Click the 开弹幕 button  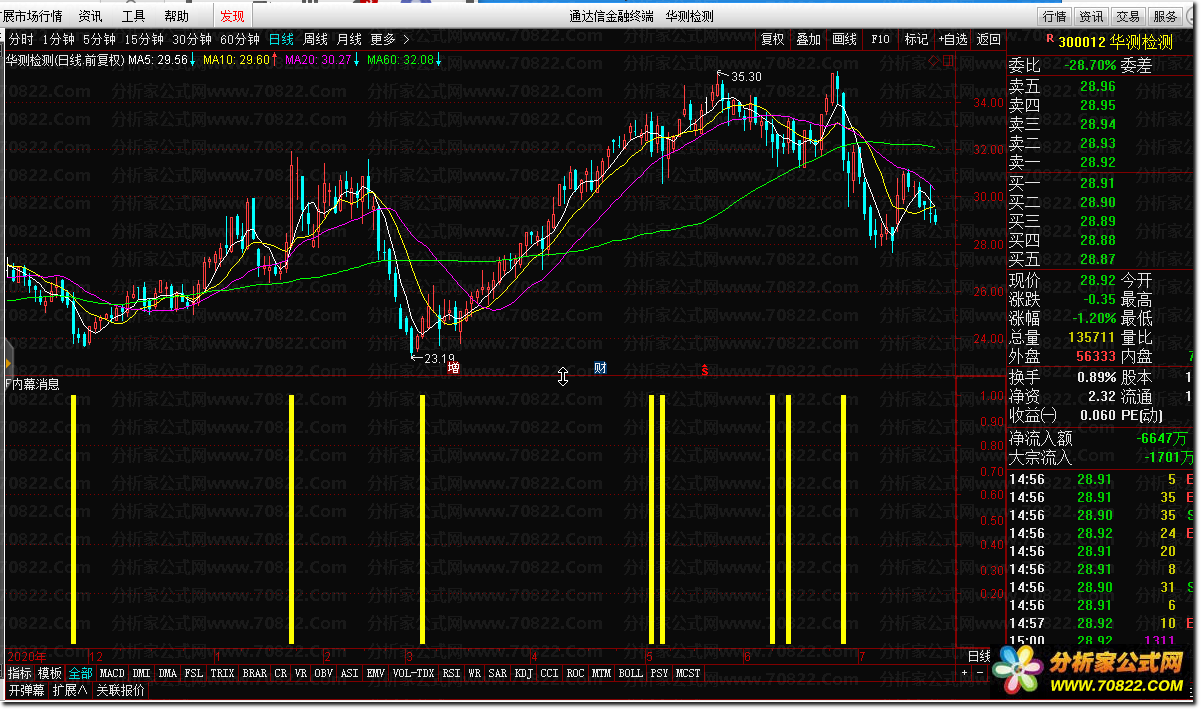27,690
